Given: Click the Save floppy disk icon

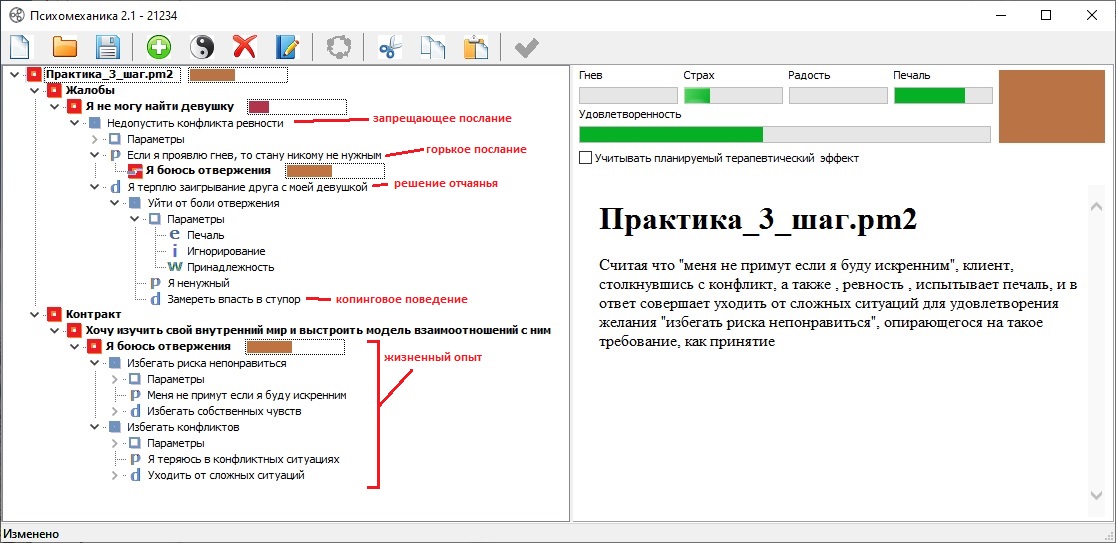Looking at the screenshot, I should point(108,46).
